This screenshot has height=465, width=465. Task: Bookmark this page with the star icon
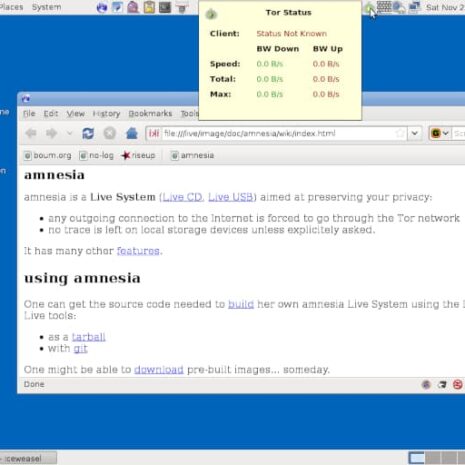(400, 134)
